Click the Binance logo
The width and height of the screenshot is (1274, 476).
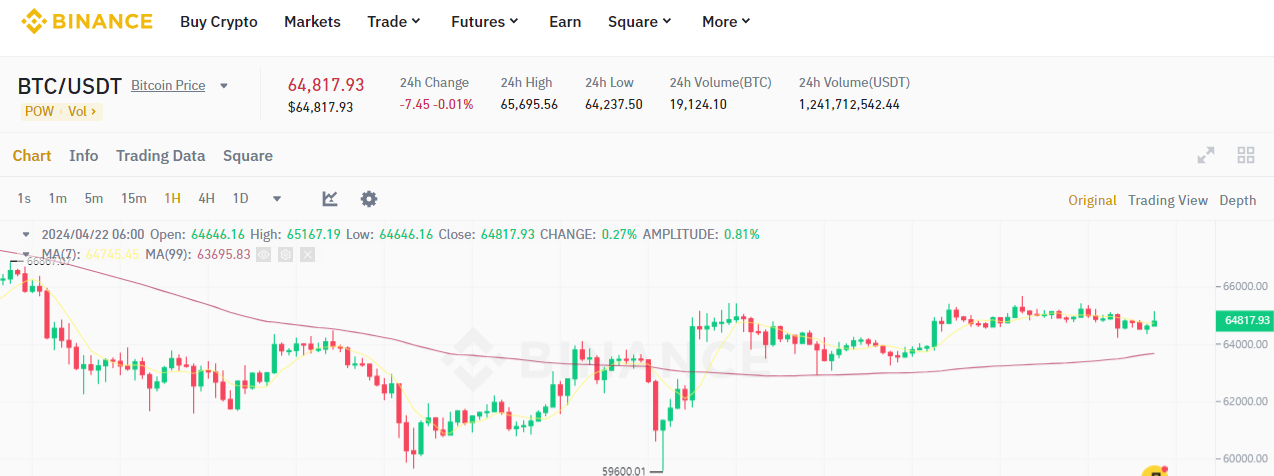click(x=87, y=21)
